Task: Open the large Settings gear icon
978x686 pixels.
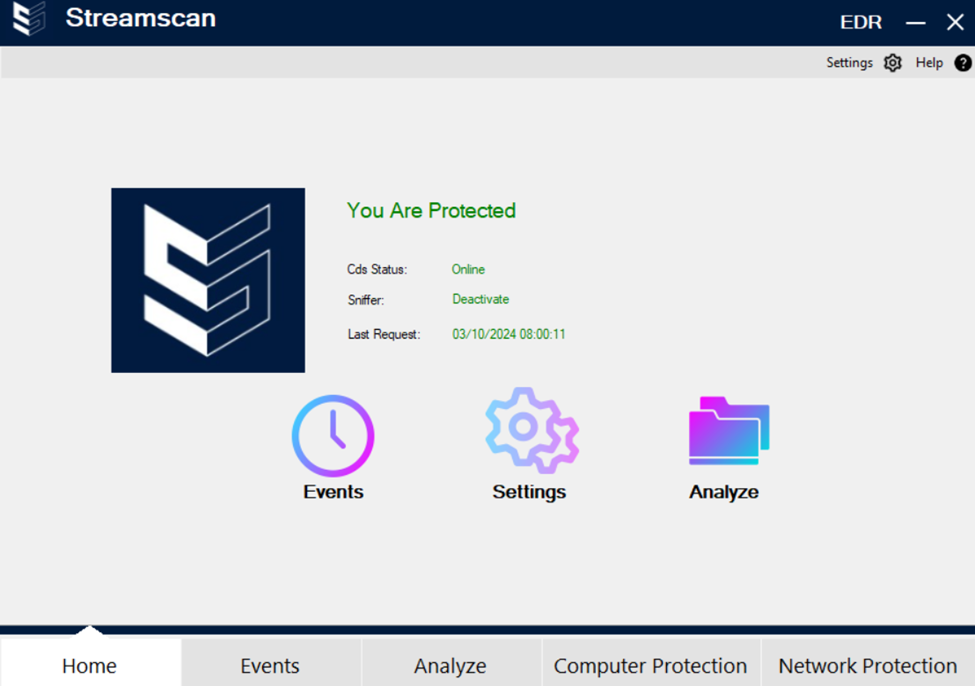Action: [x=532, y=430]
